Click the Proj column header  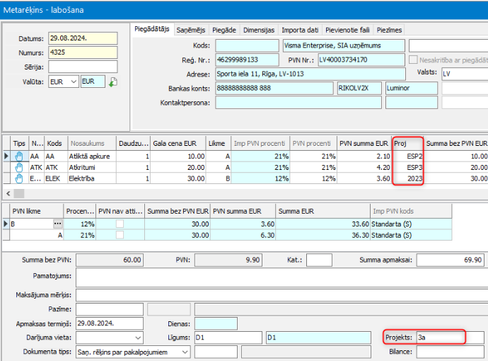click(x=408, y=144)
